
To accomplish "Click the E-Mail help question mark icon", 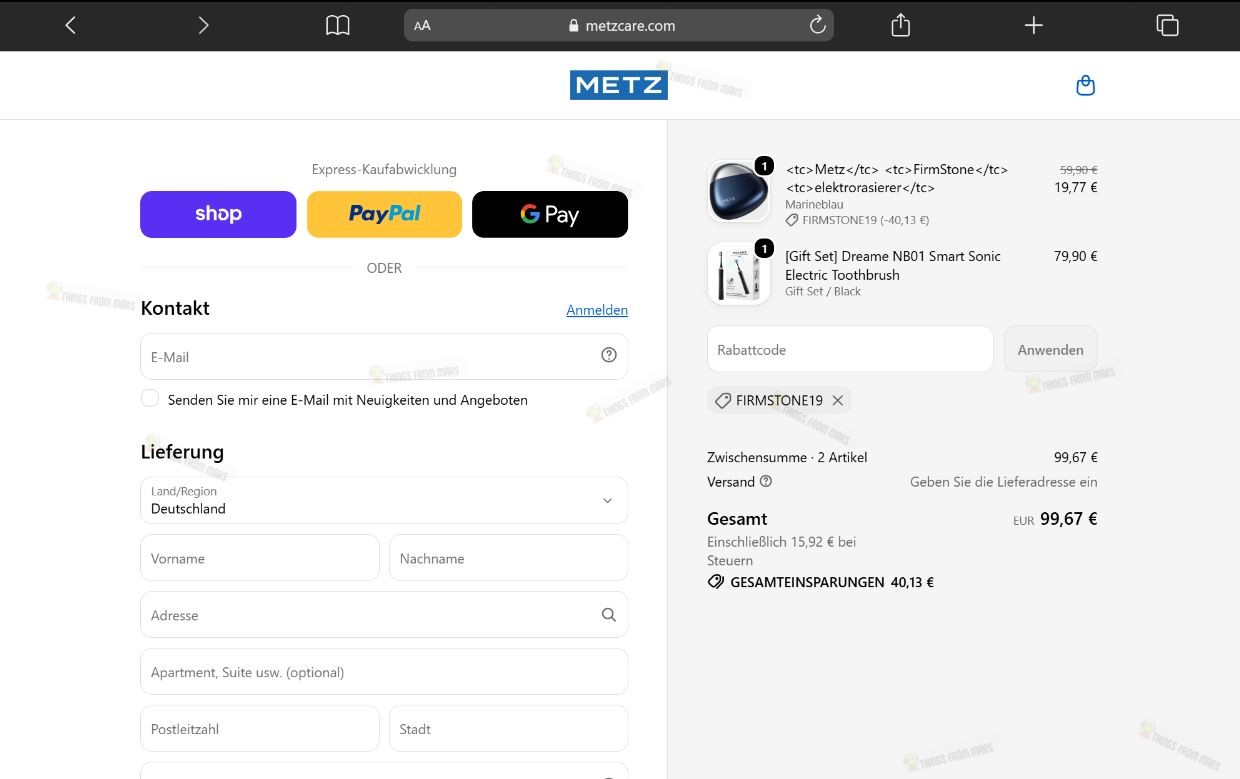I will click(609, 355).
